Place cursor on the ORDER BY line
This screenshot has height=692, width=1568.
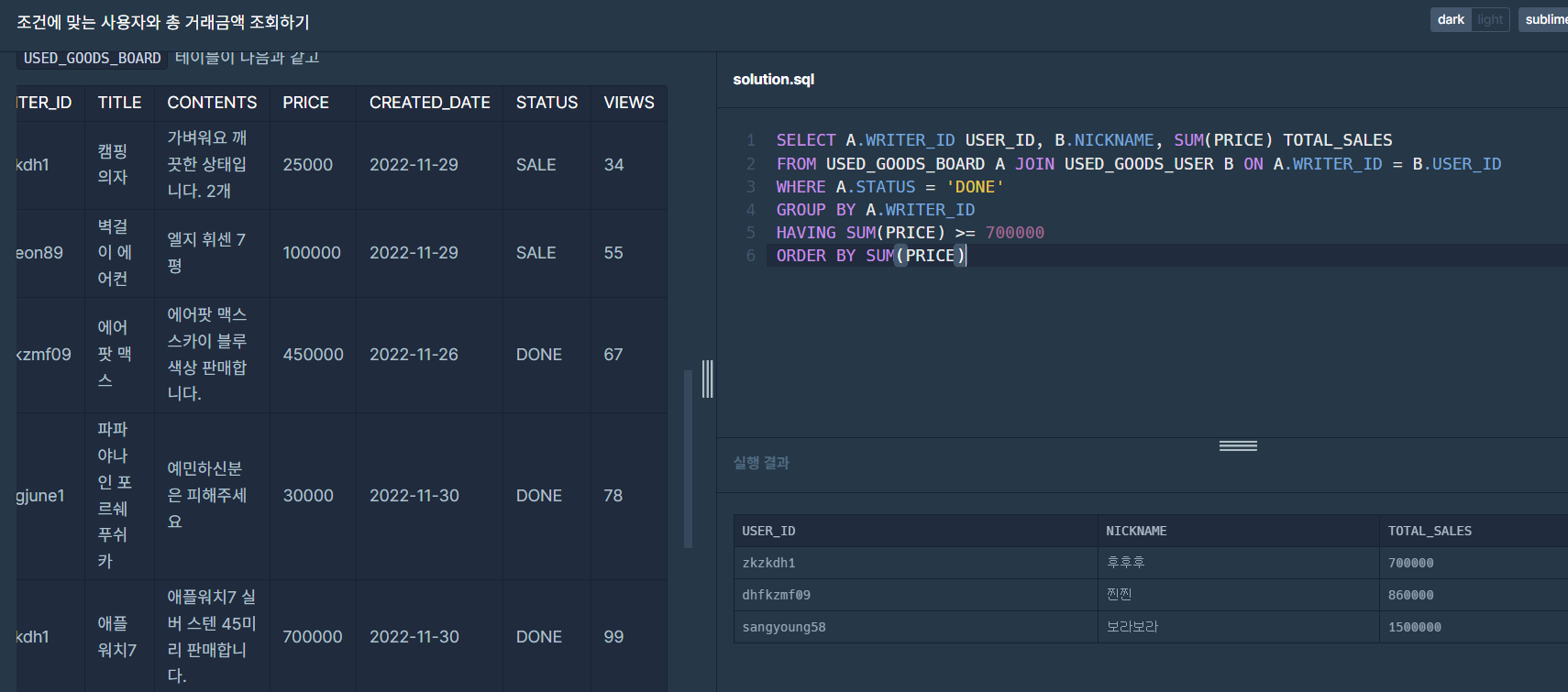(871, 256)
